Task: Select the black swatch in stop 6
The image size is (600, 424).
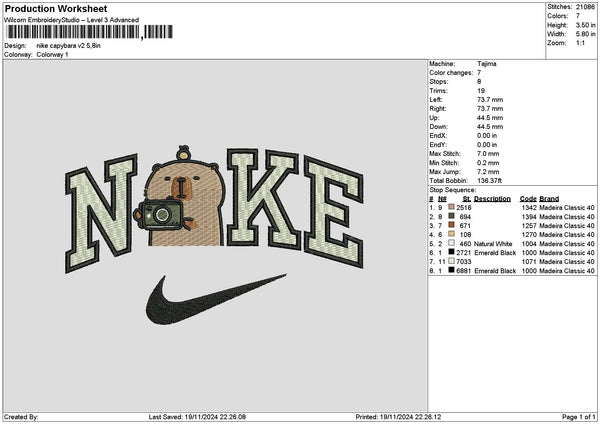Action: (x=452, y=252)
